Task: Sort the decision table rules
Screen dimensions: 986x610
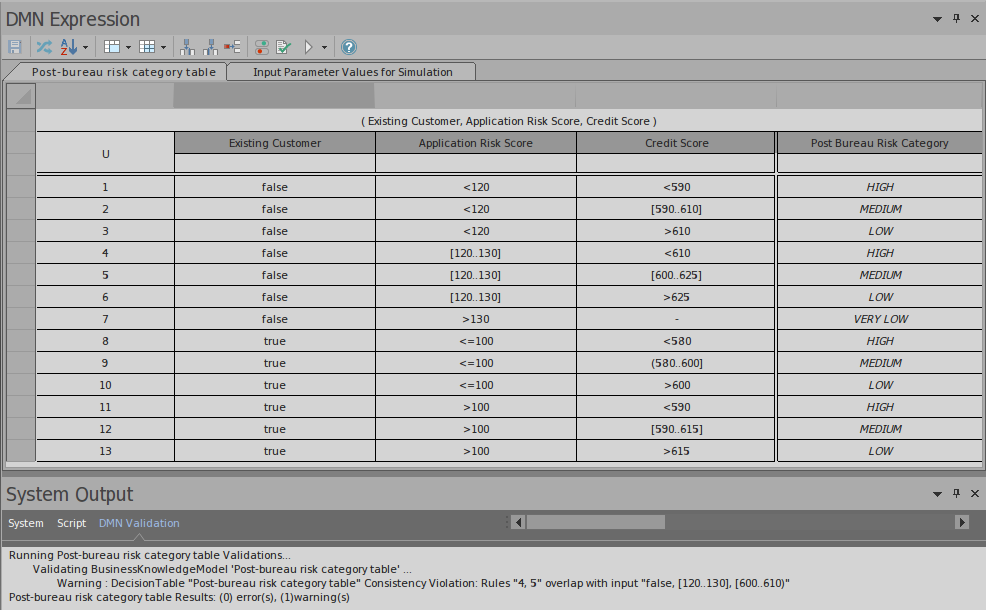Action: point(68,46)
